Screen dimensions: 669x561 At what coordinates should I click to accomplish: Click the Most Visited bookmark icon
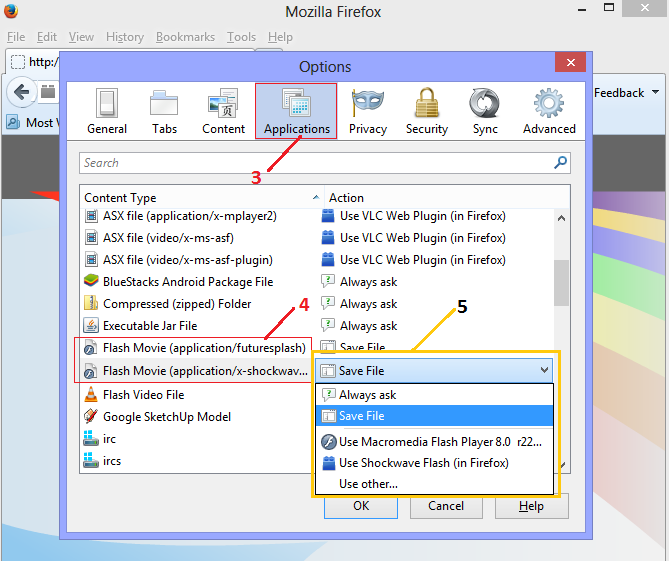point(12,122)
